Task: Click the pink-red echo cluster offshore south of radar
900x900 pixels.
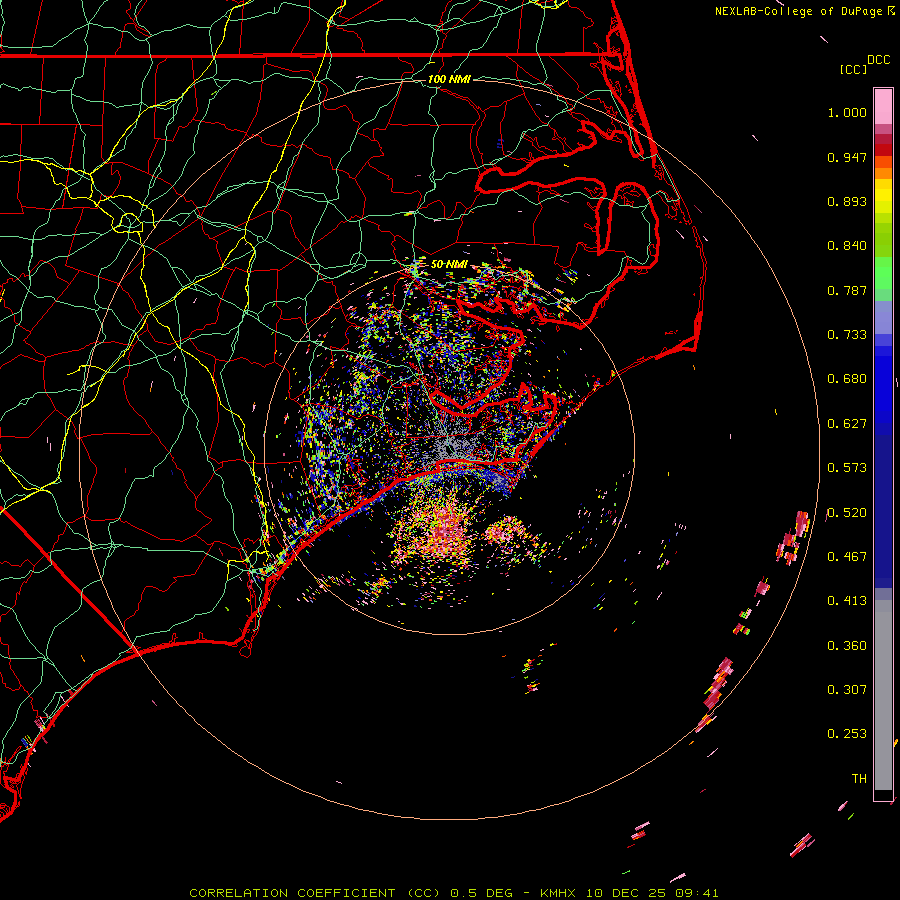Action: 442,531
